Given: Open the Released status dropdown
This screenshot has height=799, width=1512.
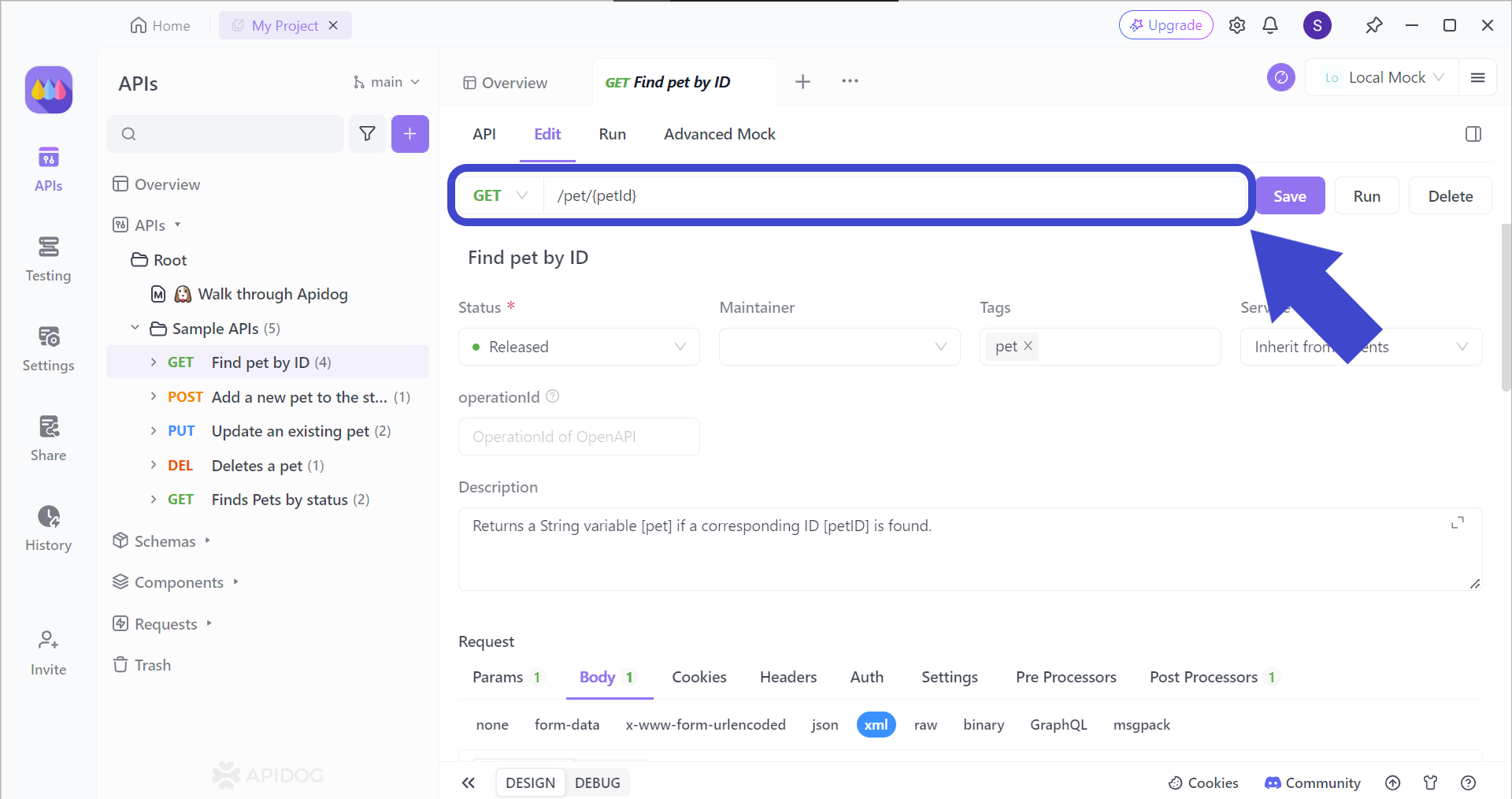Looking at the screenshot, I should [579, 347].
